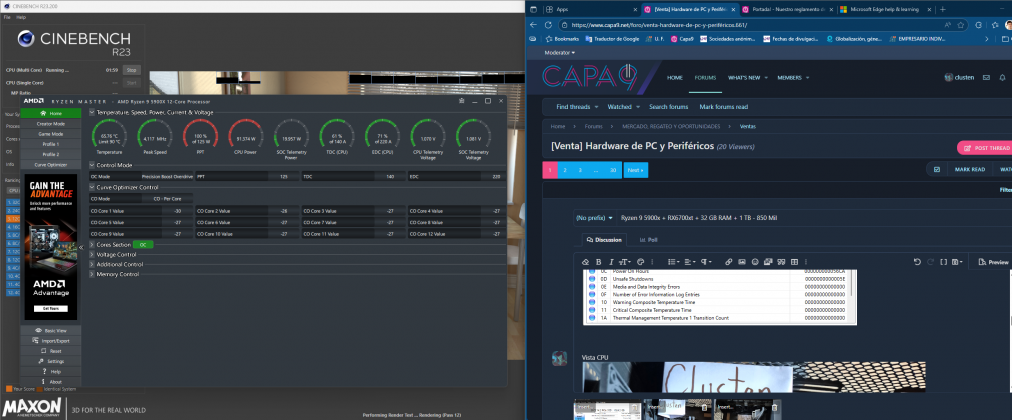
Task: Switch to the Poll tab
Action: tap(647, 239)
